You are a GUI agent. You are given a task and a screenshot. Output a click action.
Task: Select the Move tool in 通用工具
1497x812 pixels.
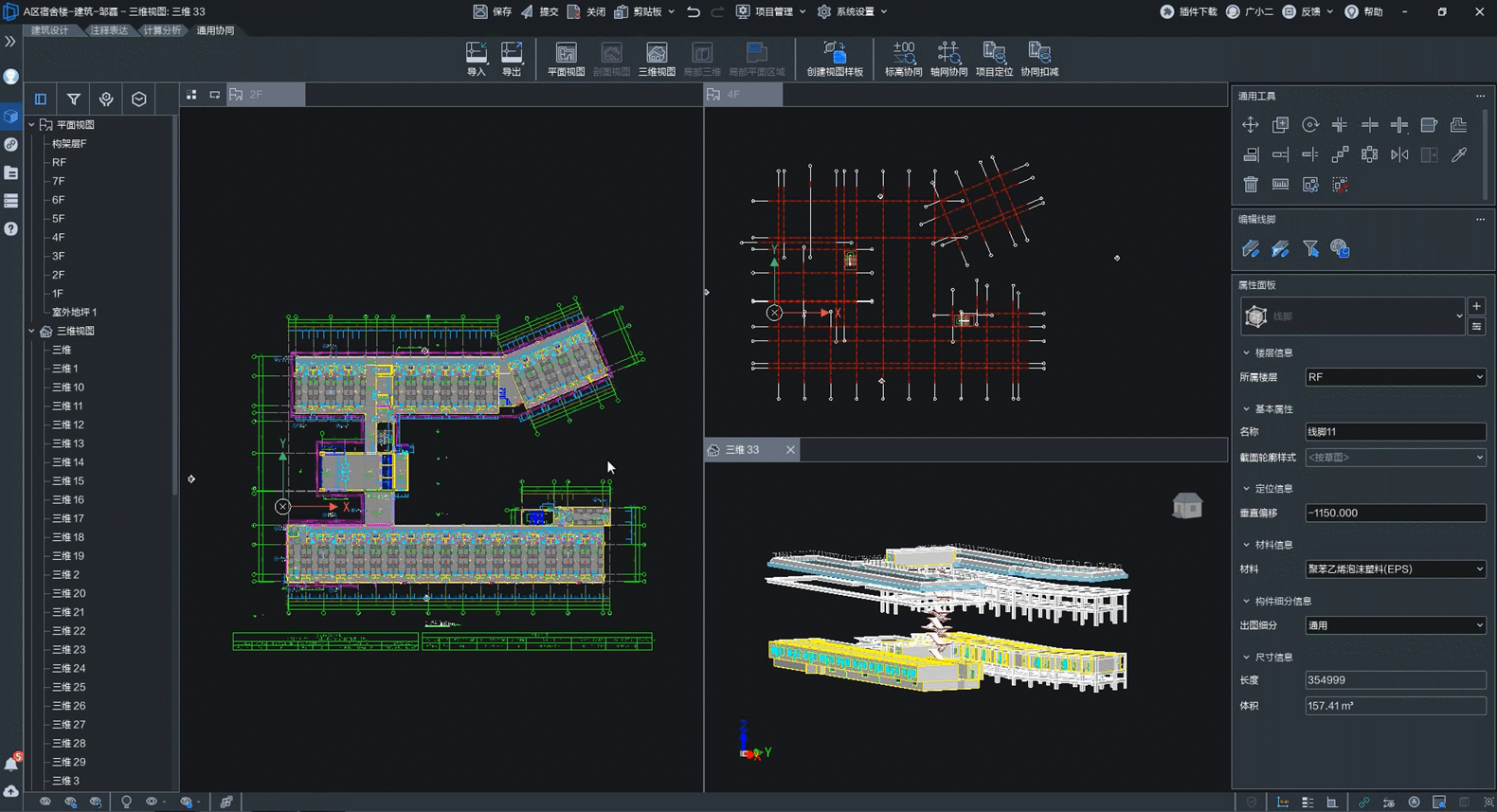(1251, 125)
